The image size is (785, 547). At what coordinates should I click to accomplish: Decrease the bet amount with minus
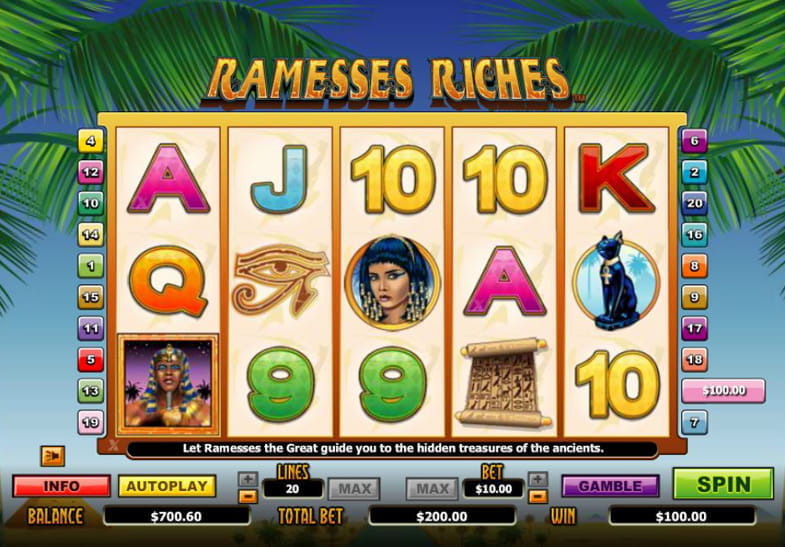click(538, 496)
